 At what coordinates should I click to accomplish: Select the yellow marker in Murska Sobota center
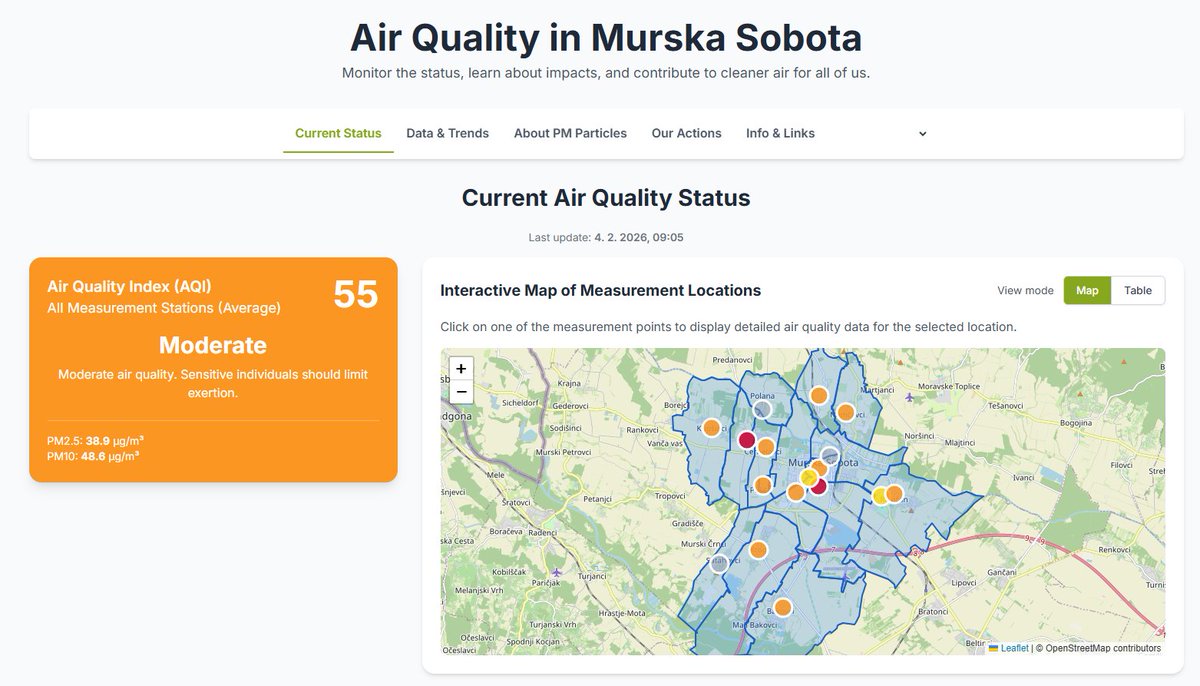coord(809,478)
